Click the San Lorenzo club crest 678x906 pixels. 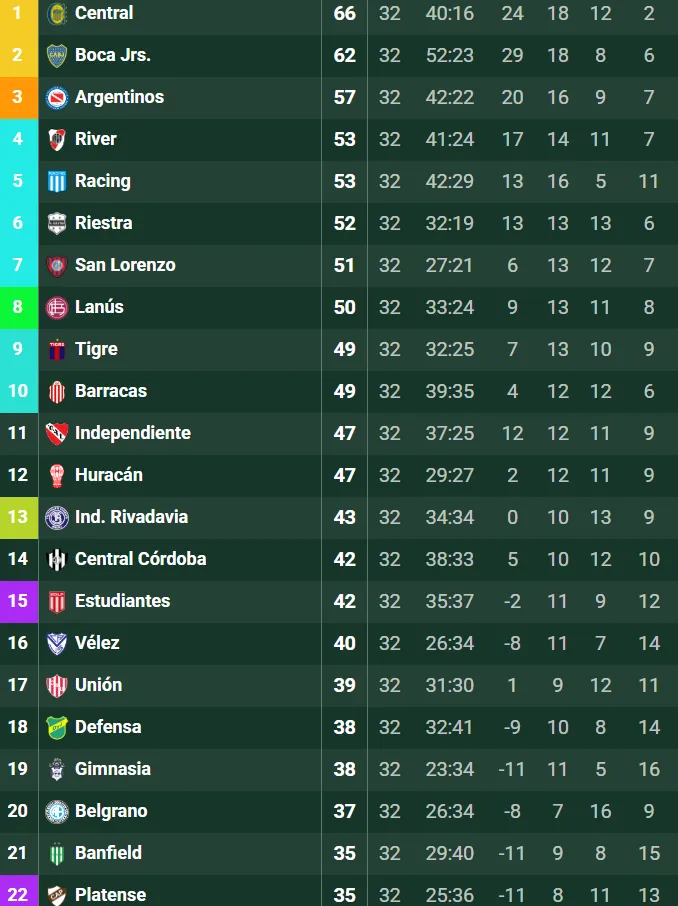tap(57, 265)
